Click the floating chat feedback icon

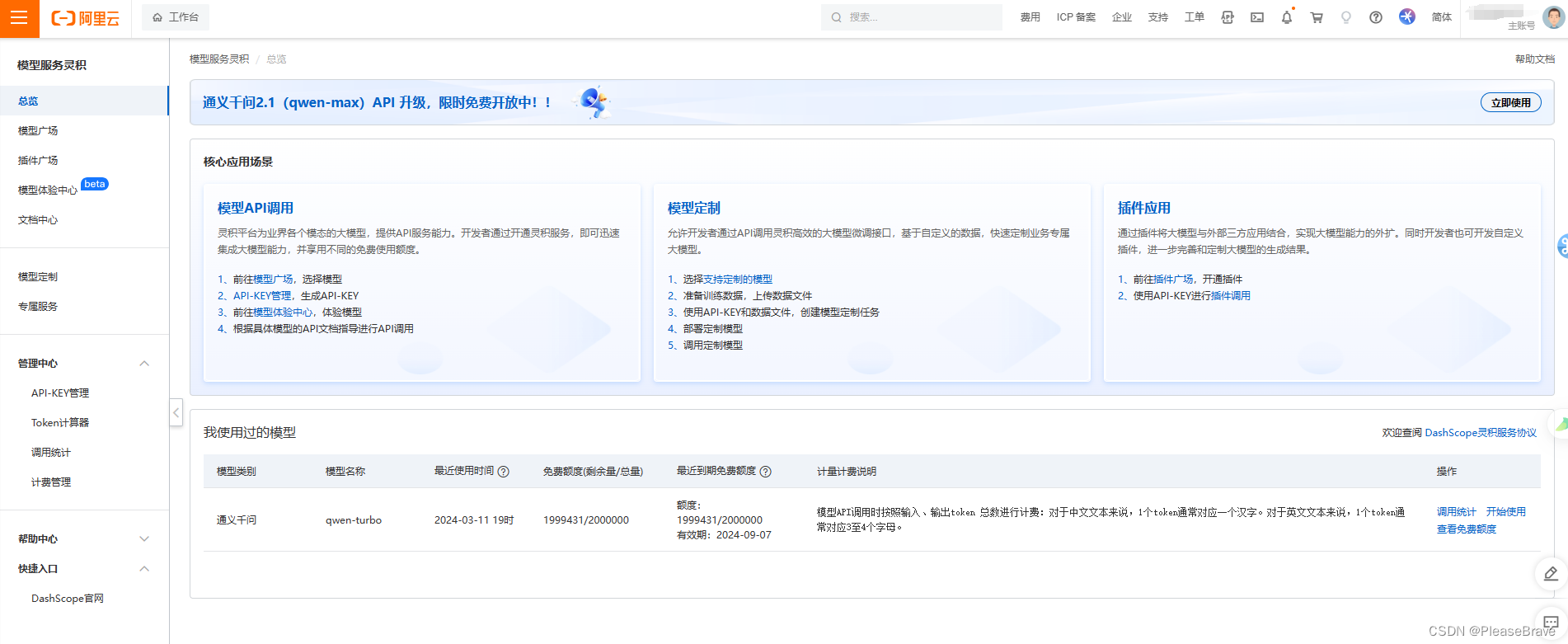pos(1551,623)
